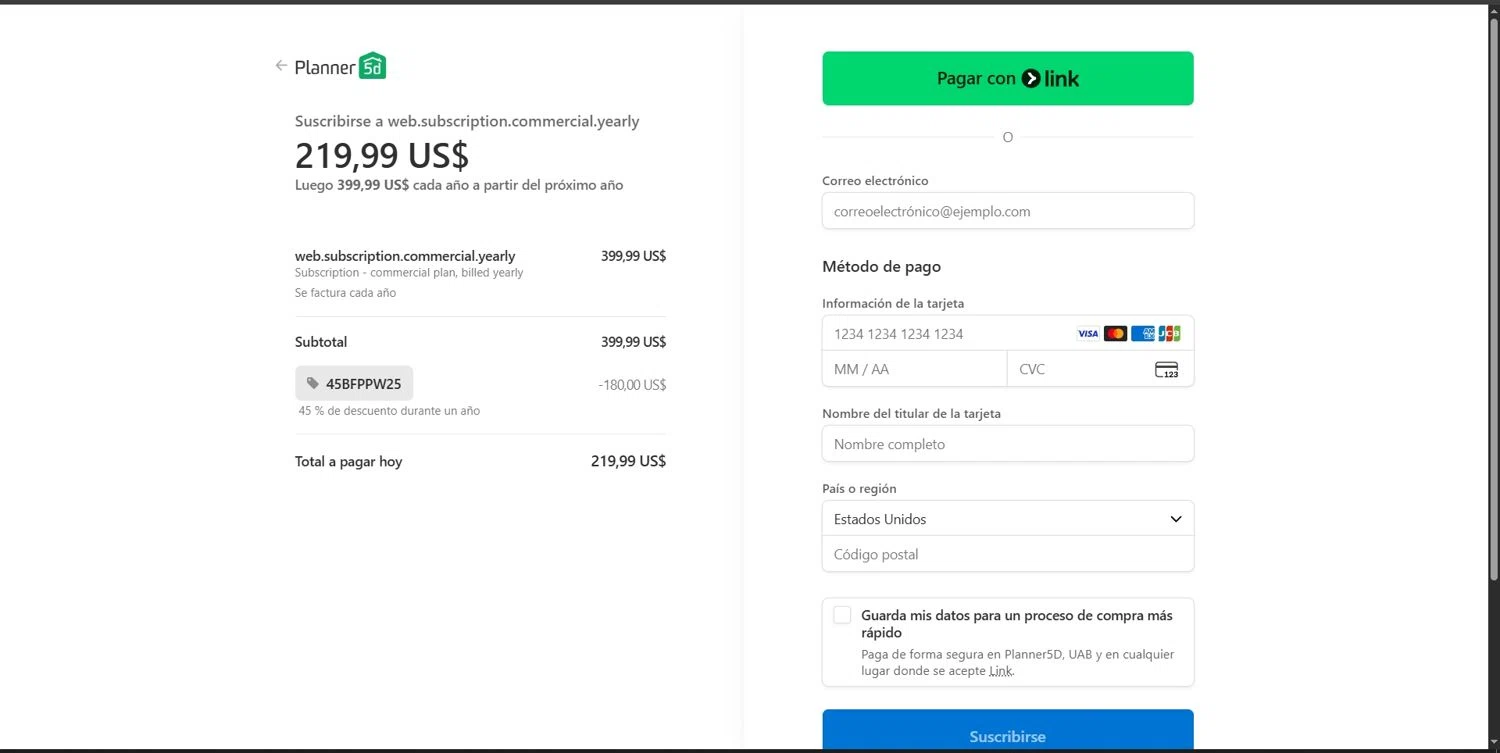The width and height of the screenshot is (1500, 753).
Task: Click the CVC input field
Action: [x=1100, y=369]
